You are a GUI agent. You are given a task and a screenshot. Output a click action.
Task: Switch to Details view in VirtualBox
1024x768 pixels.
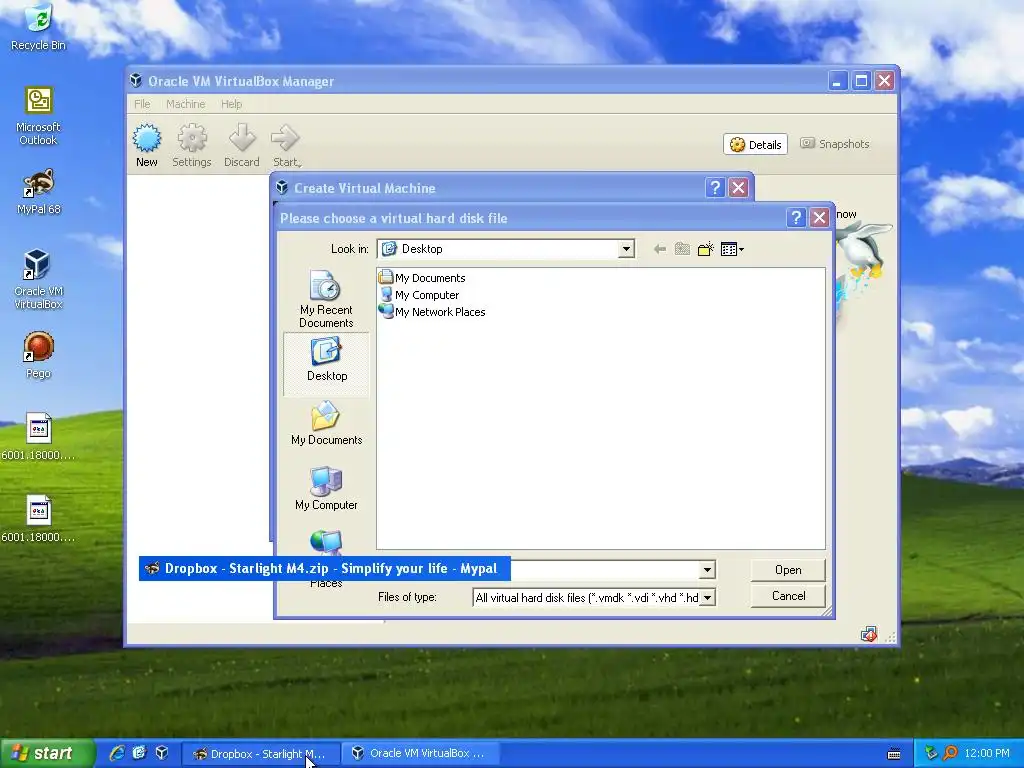(x=756, y=144)
